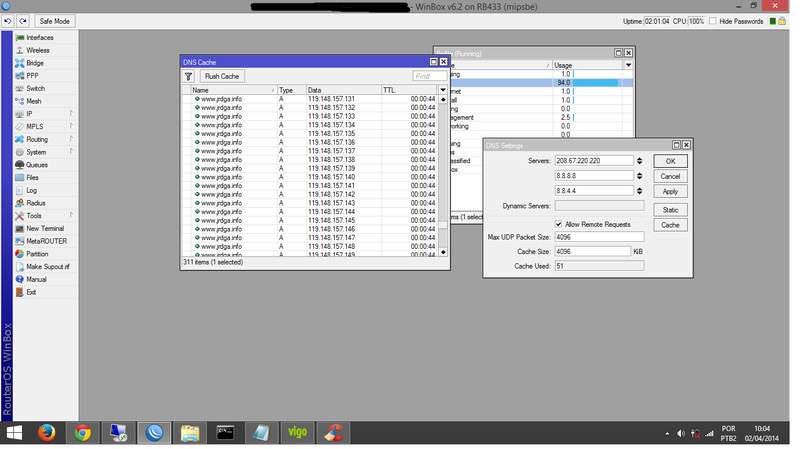Click the Chrome taskbar icon
The width and height of the screenshot is (800, 449).
pyautogui.click(x=82, y=433)
